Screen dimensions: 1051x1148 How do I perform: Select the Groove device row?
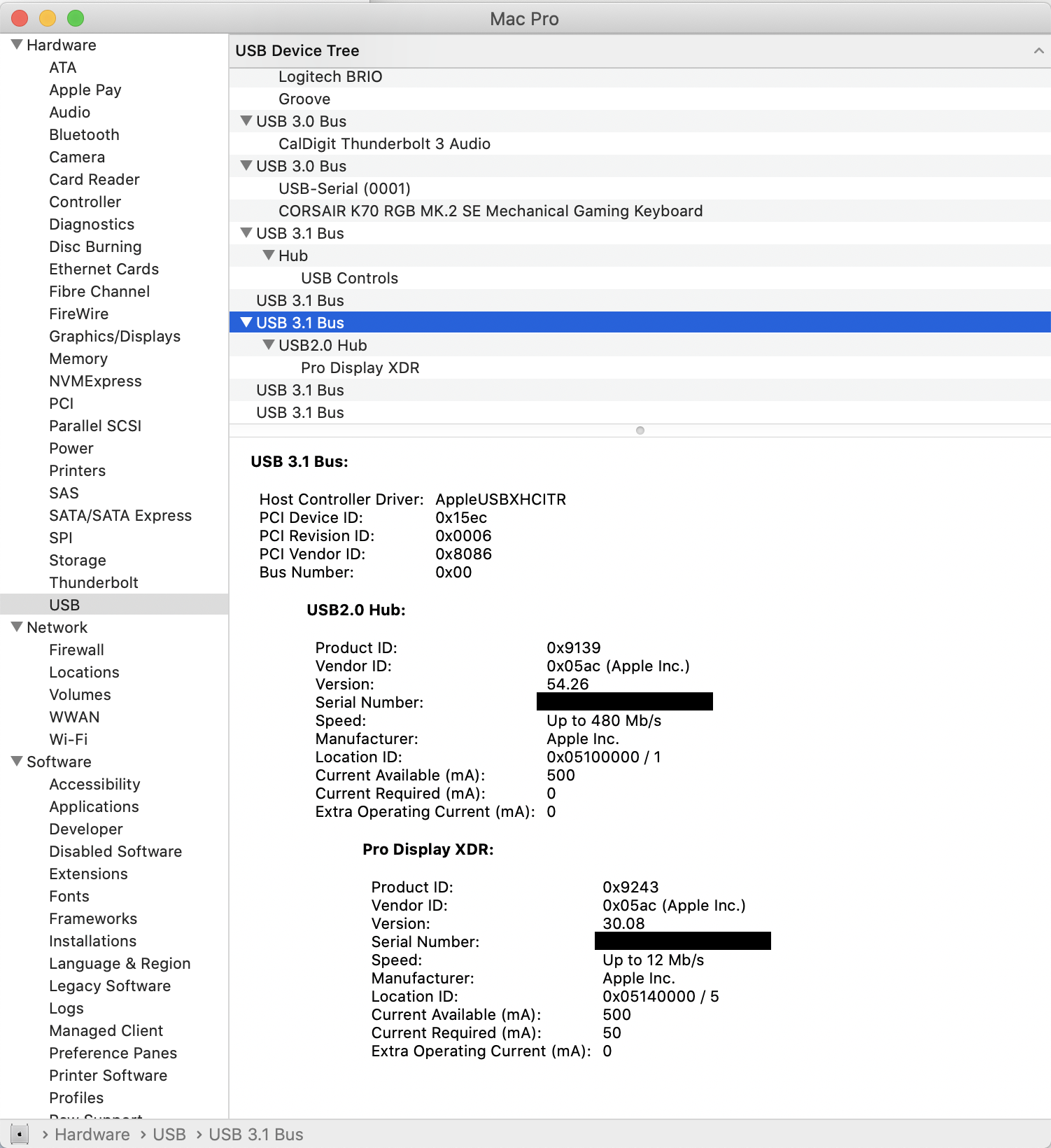[x=640, y=99]
